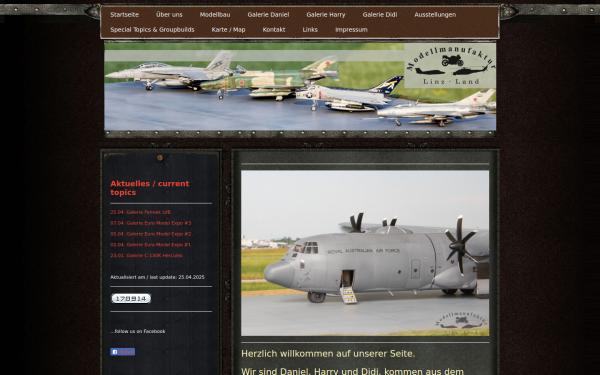
Task: Open link Galerie Euro Model Expo #1
Action: click(150, 245)
